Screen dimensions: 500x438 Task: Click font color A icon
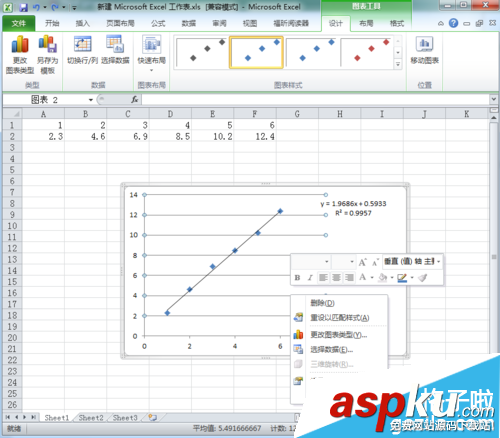[x=363, y=277]
